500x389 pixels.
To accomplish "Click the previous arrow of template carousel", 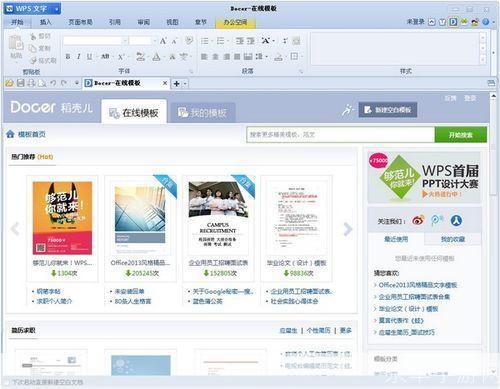I will click(15, 229).
